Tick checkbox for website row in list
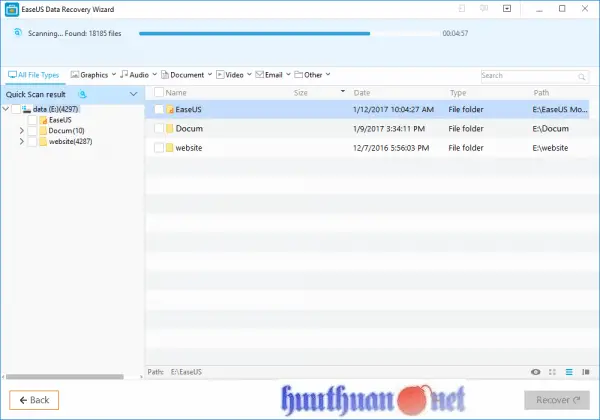600x420 pixels. click(159, 147)
